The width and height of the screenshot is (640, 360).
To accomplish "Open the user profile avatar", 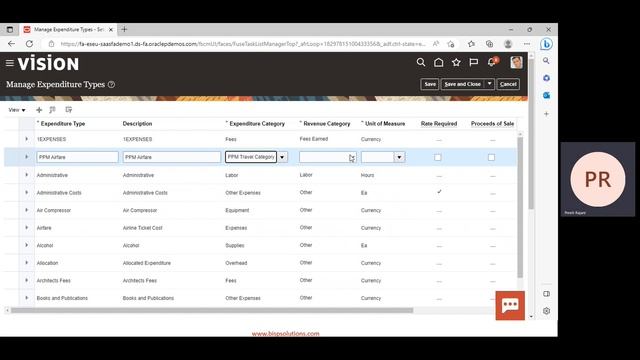I will pyautogui.click(x=516, y=62).
